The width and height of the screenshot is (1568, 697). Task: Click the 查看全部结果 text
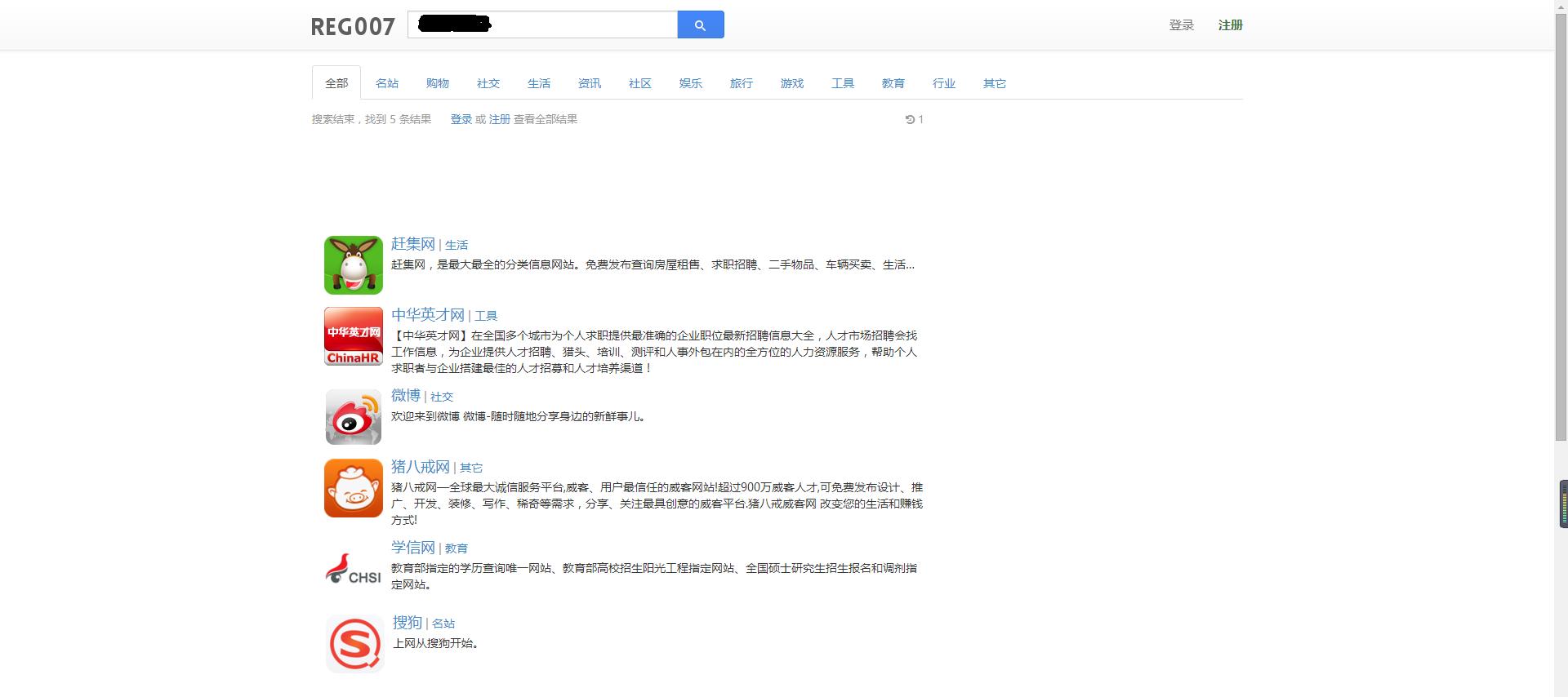pos(546,119)
